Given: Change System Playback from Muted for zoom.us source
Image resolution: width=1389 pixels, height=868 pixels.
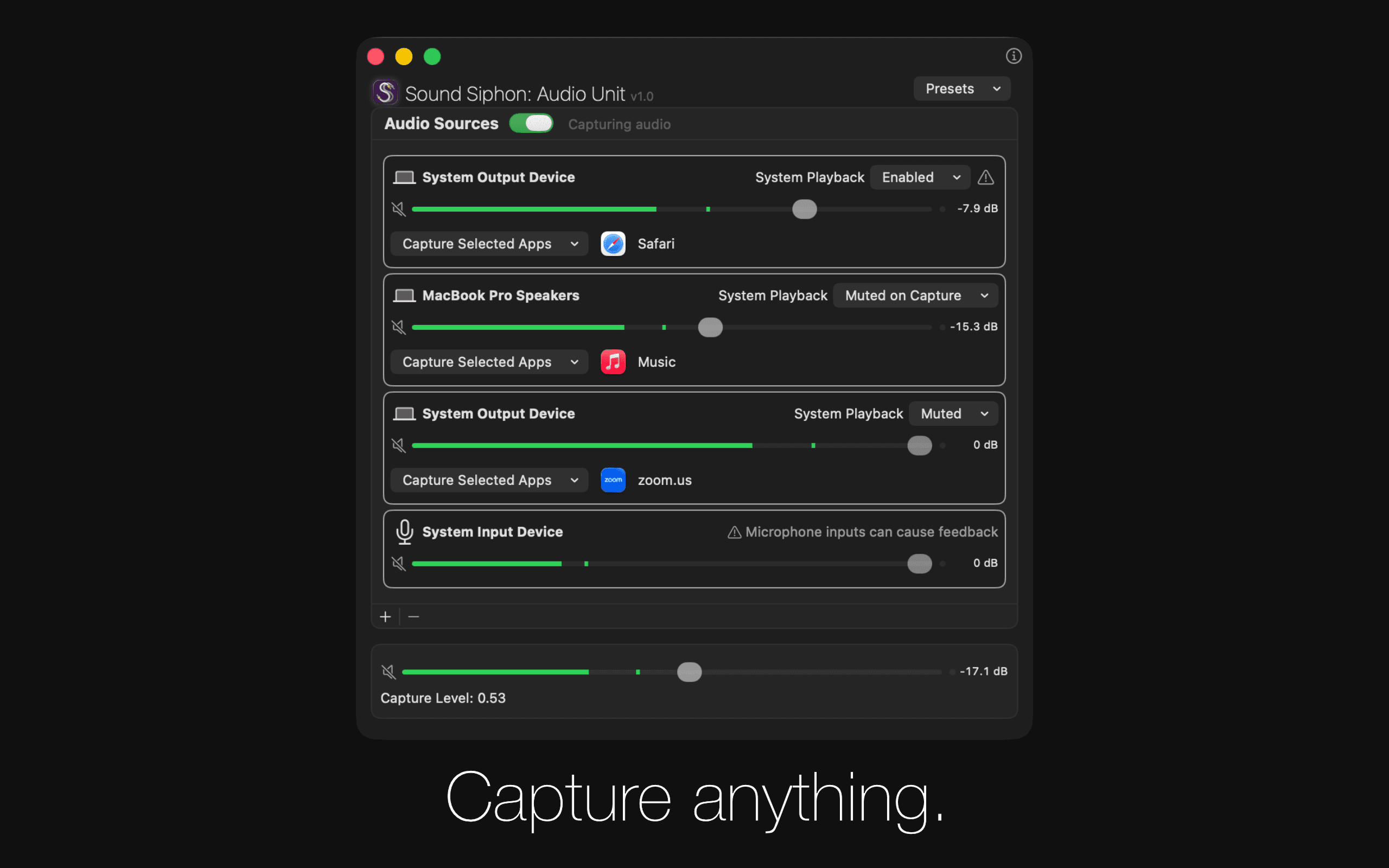Looking at the screenshot, I should click(x=952, y=413).
